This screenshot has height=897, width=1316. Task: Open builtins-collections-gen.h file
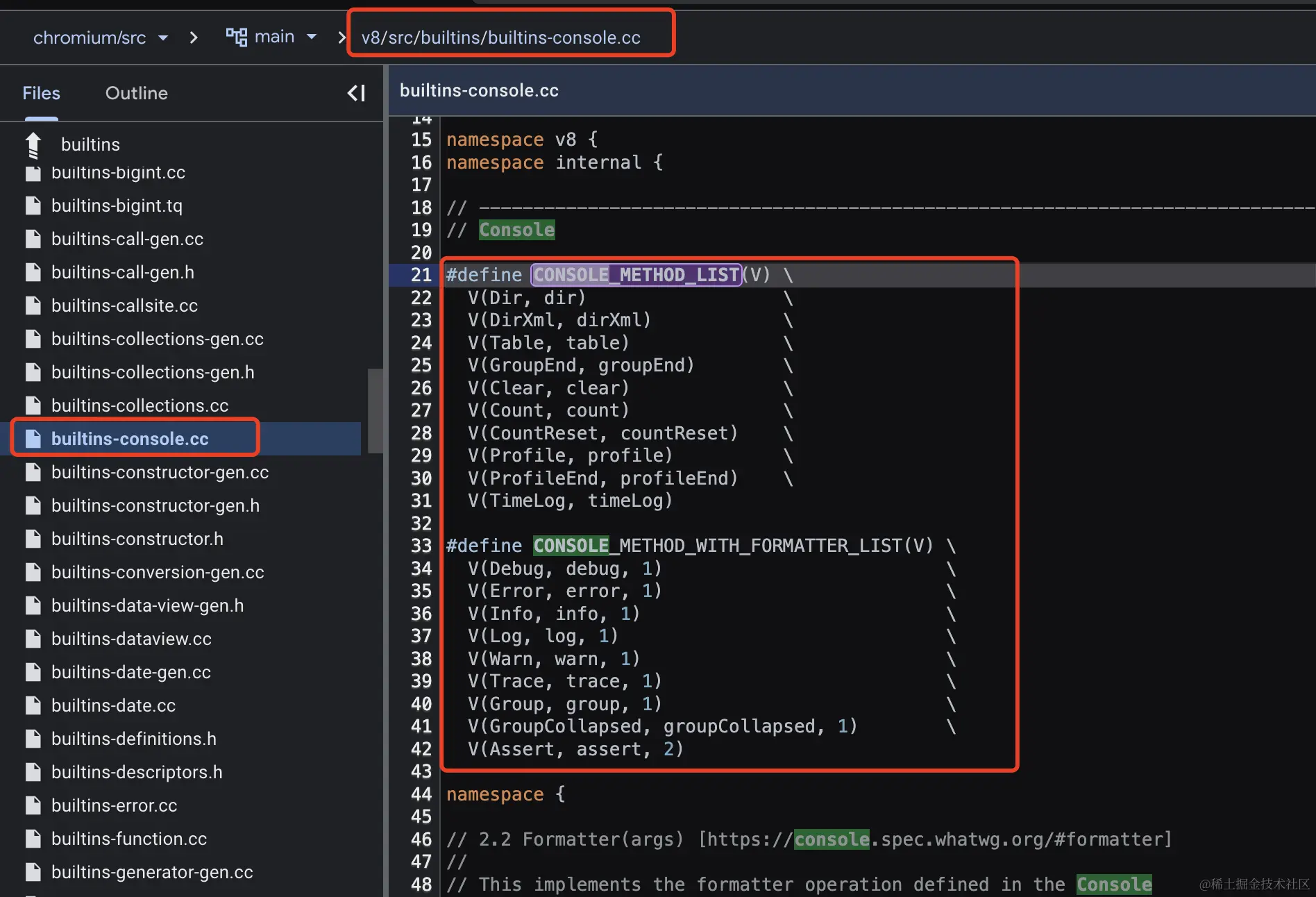[x=153, y=372]
